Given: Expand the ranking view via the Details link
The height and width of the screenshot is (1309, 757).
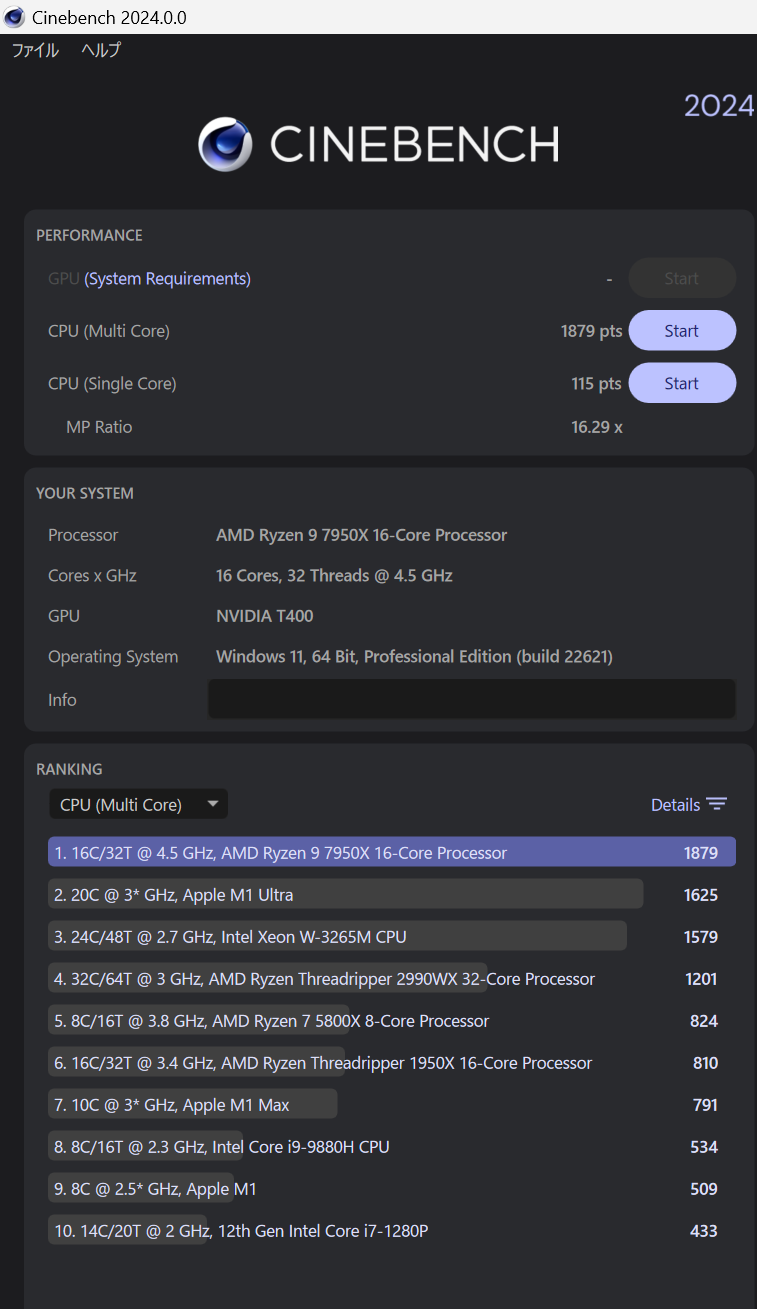Looking at the screenshot, I should 677,804.
